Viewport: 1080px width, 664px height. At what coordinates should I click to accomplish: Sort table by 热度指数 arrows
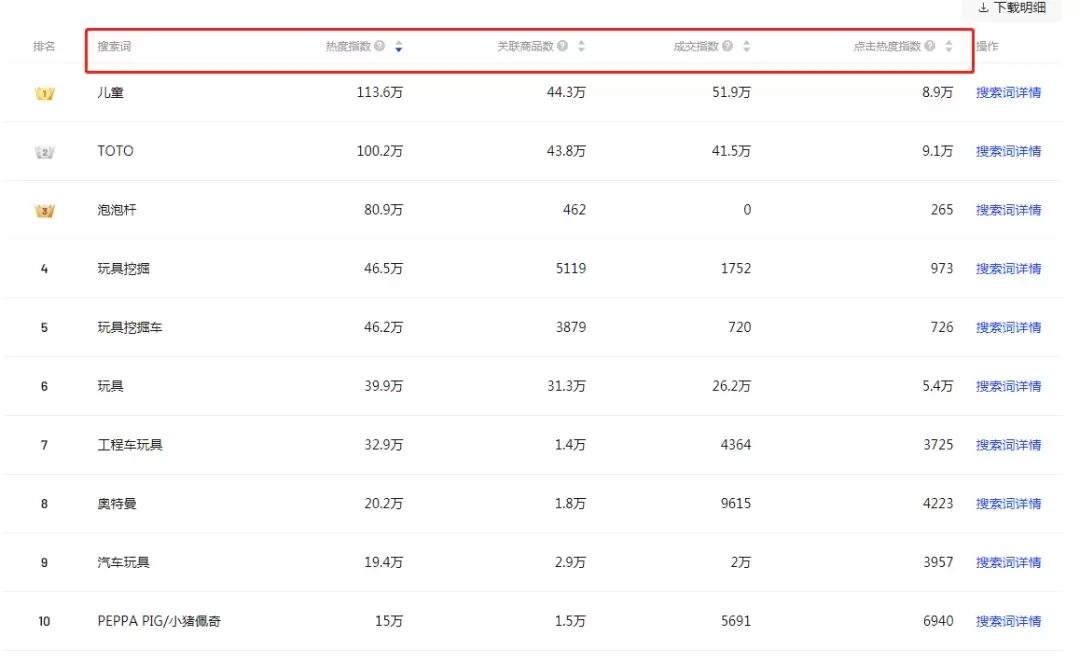(x=399, y=46)
